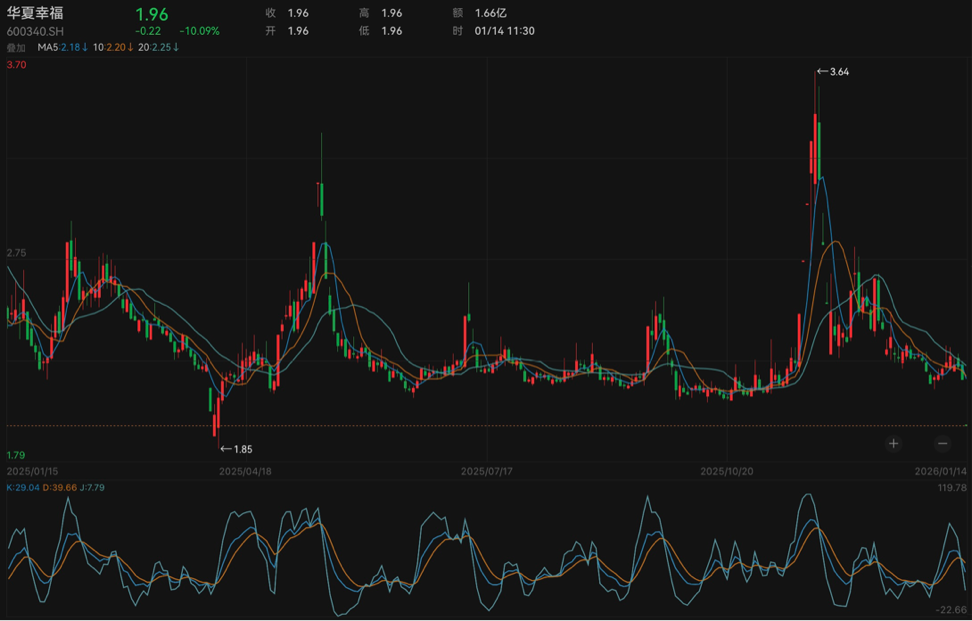Click the KDJ K:29.04 indicator value
This screenshot has height=621, width=972.
click(x=23, y=488)
